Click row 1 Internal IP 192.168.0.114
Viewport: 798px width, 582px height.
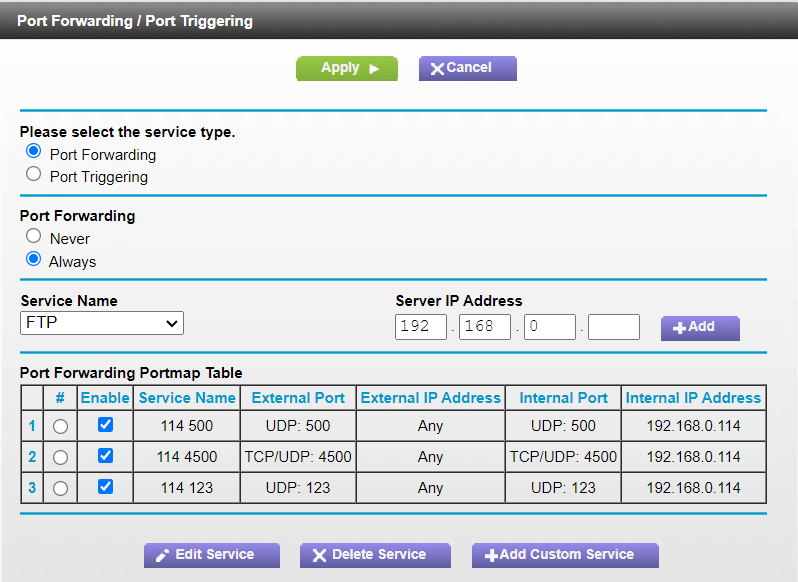pyautogui.click(x=694, y=426)
